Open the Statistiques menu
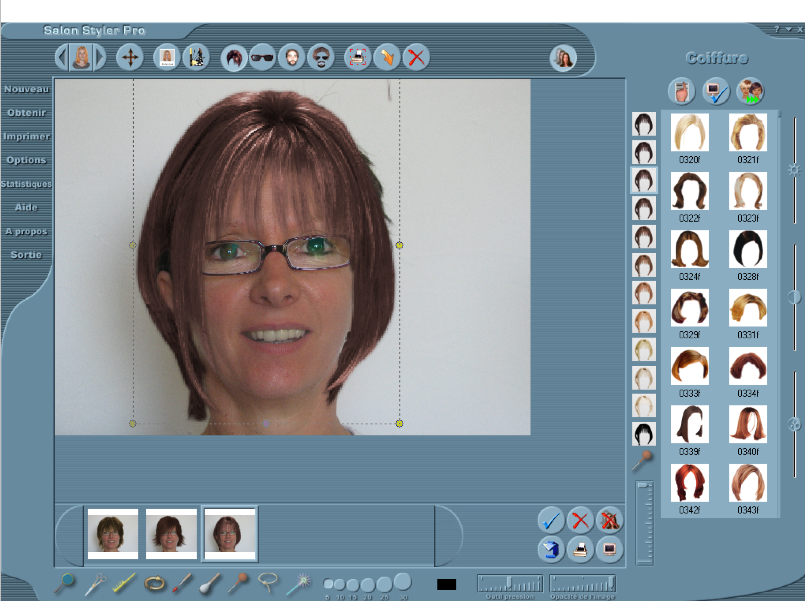This screenshot has width=805, height=601. pyautogui.click(x=26, y=184)
